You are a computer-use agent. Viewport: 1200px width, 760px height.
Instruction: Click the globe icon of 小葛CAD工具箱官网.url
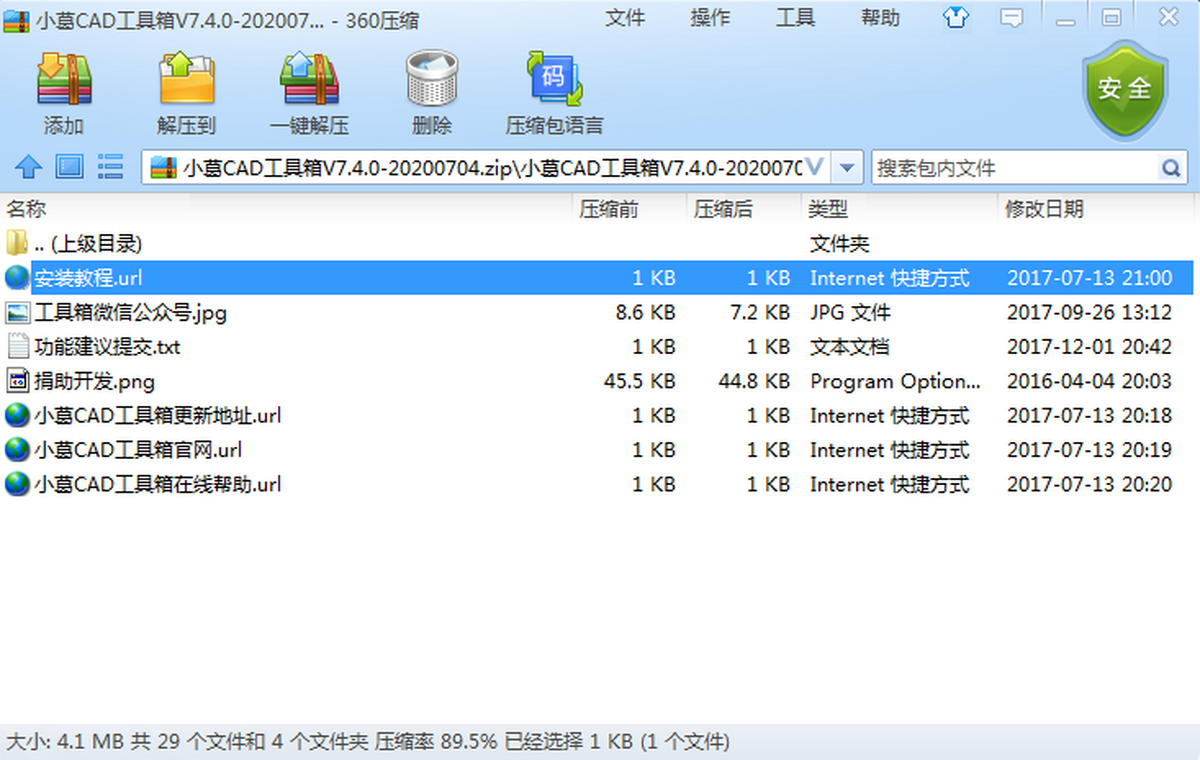tap(18, 450)
